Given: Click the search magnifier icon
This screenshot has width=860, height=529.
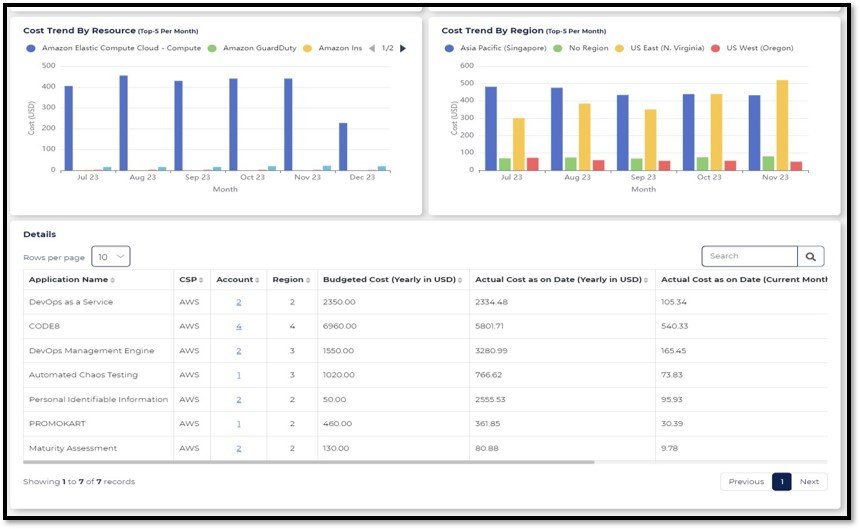Looking at the screenshot, I should [811, 257].
